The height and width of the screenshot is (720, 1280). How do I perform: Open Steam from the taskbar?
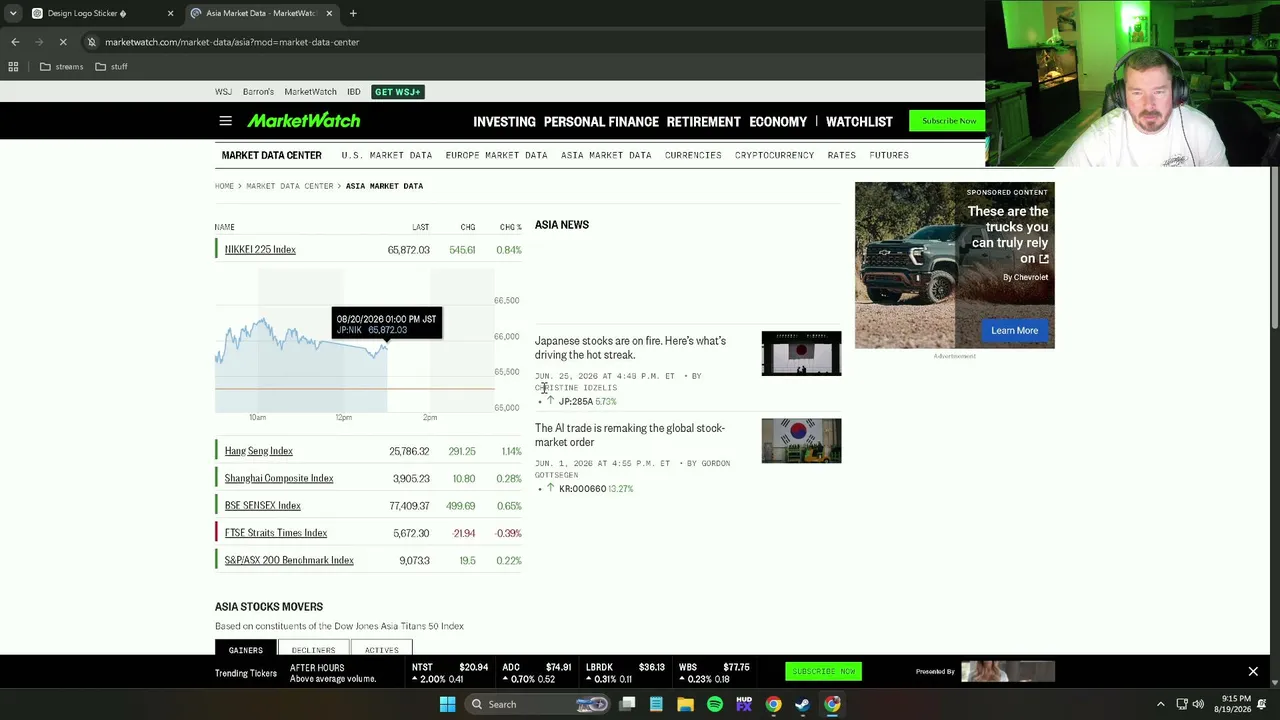pyautogui.click(x=803, y=704)
